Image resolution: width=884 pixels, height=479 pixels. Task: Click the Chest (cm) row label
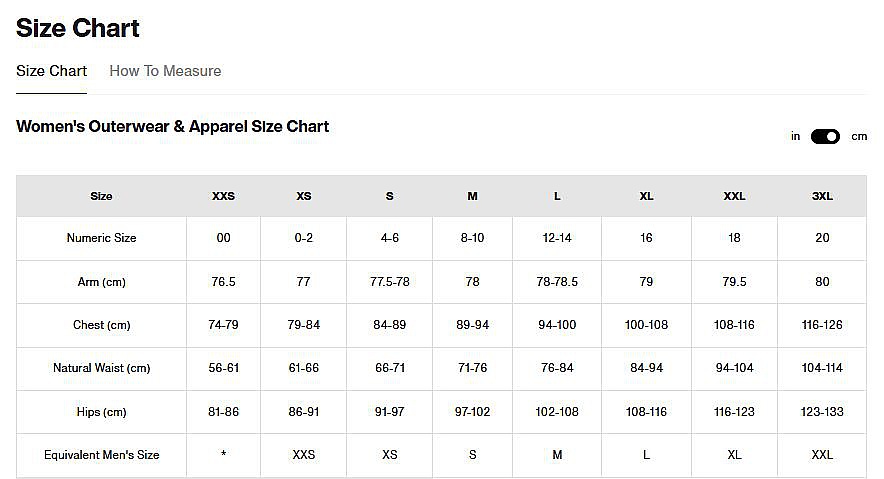coord(101,325)
